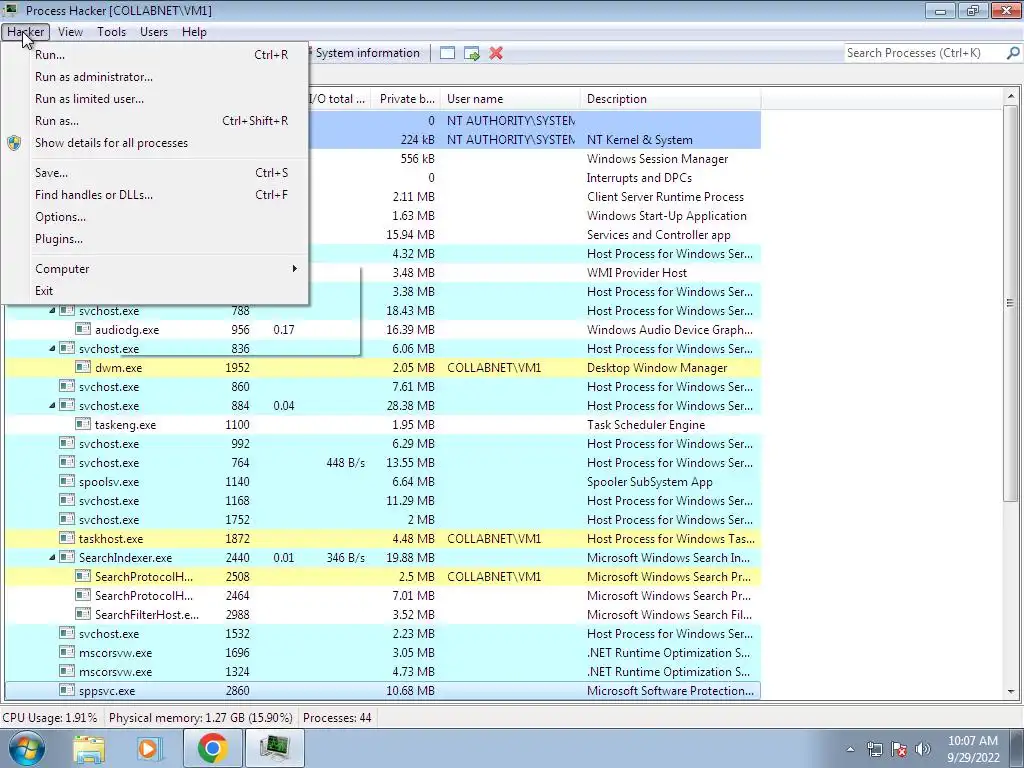This screenshot has height=768, width=1024.
Task: Sort by Private bytes column
Action: click(x=406, y=99)
